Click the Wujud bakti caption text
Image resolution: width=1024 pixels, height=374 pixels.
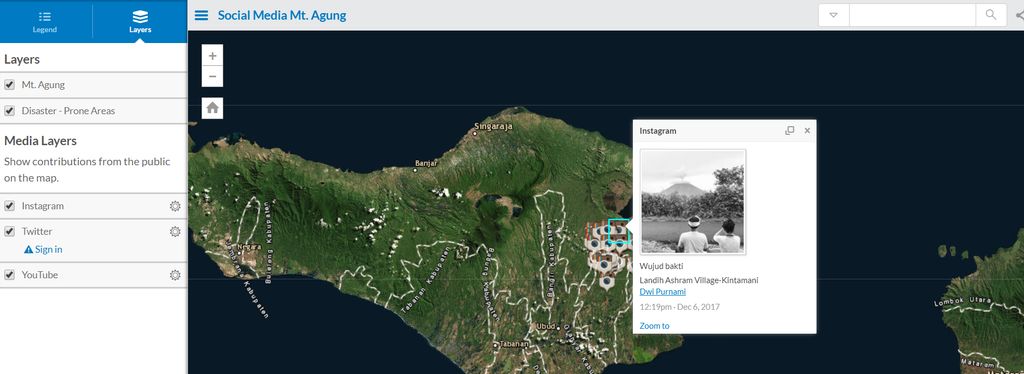point(661,266)
